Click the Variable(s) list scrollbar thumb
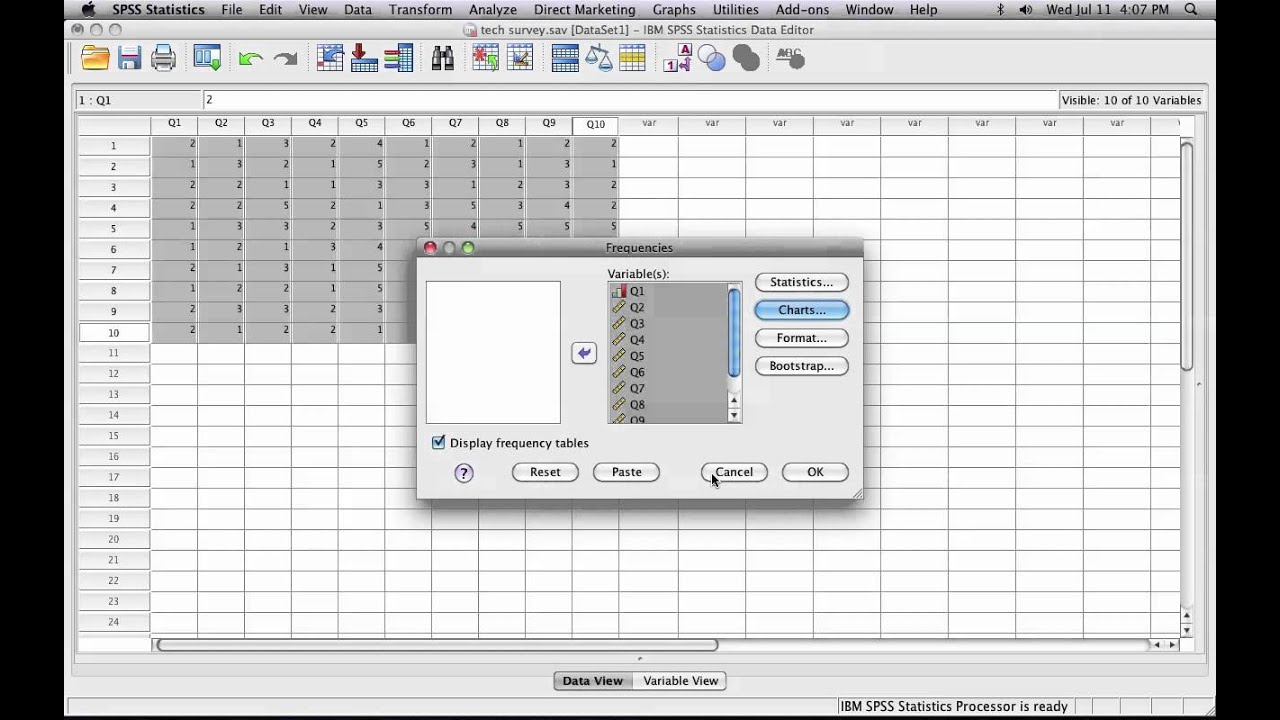This screenshot has height=720, width=1280. (x=734, y=333)
